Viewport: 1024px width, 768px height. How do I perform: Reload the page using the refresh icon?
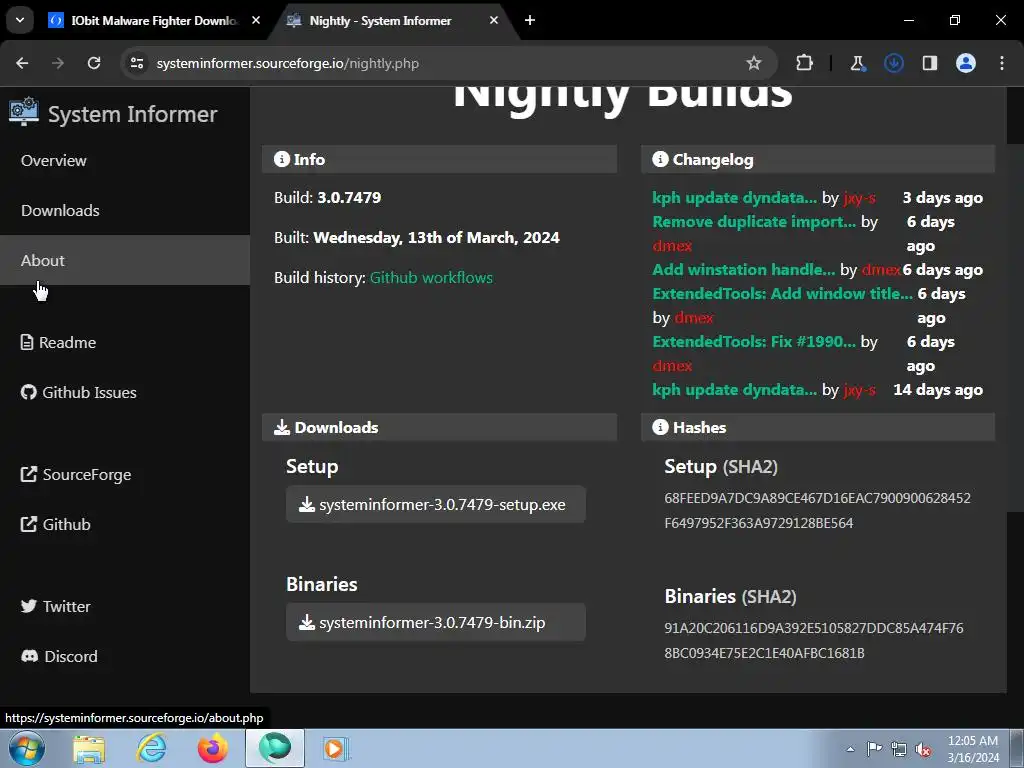pos(94,63)
